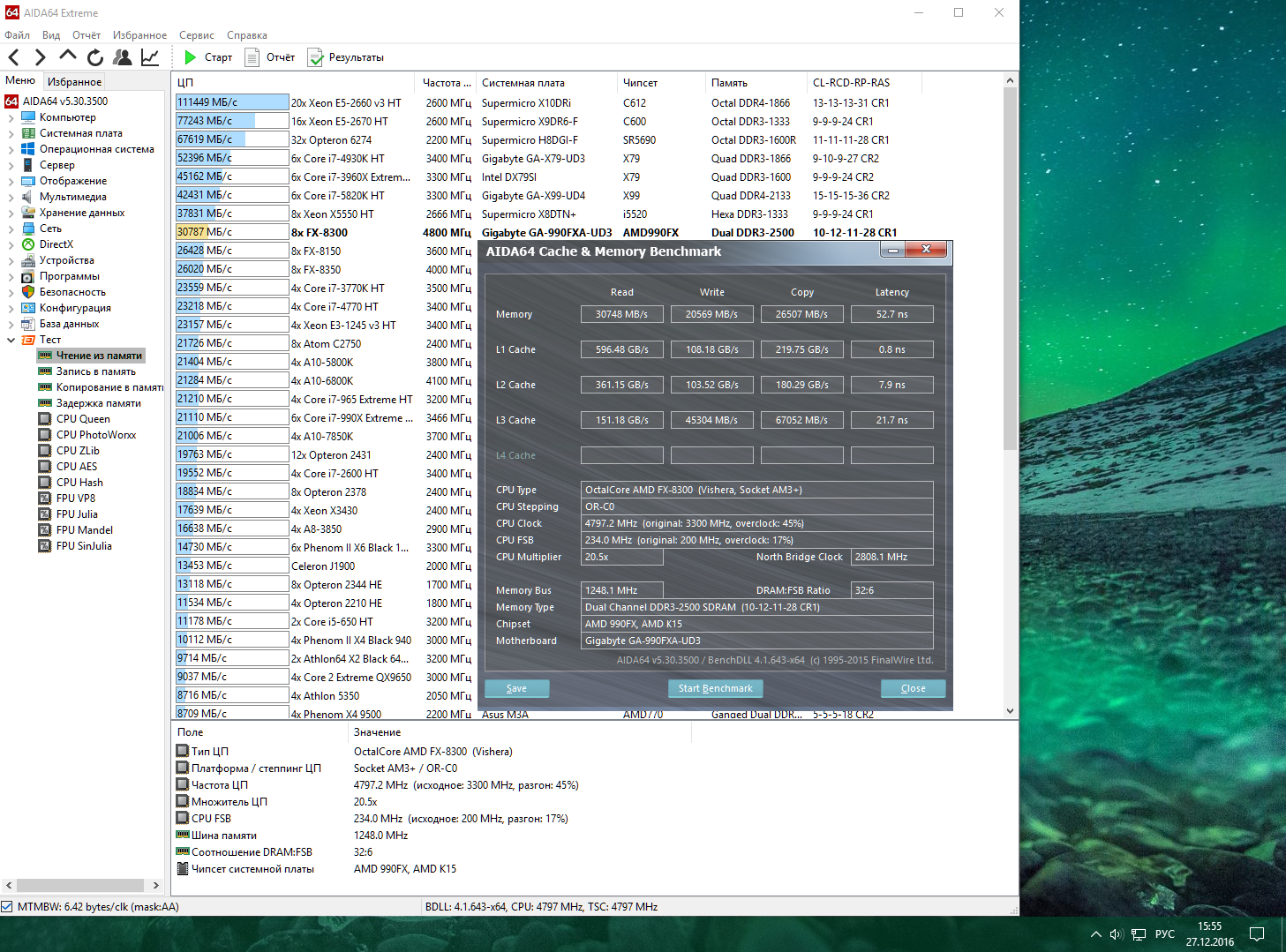Click the Save button in benchmark dialog
Image resolution: width=1286 pixels, height=952 pixels.
point(516,688)
